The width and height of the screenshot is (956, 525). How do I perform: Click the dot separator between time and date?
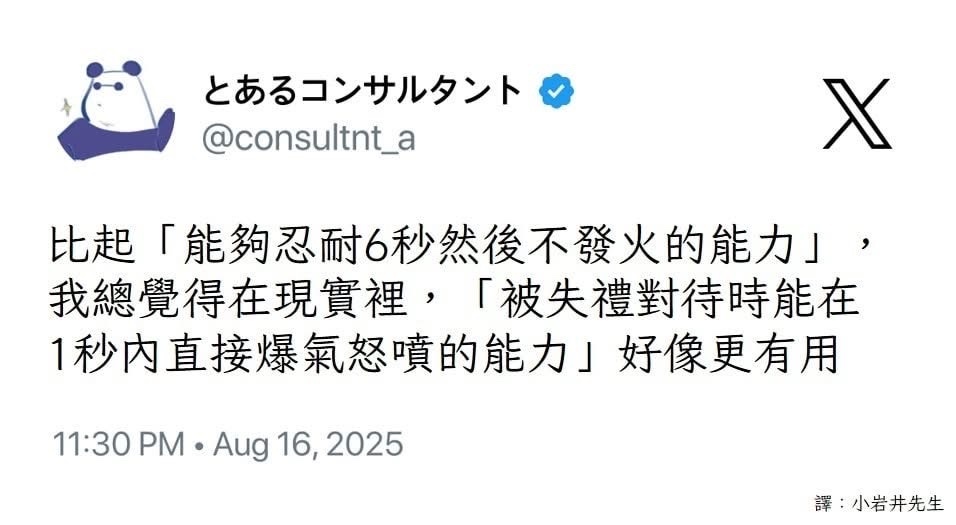tap(199, 446)
